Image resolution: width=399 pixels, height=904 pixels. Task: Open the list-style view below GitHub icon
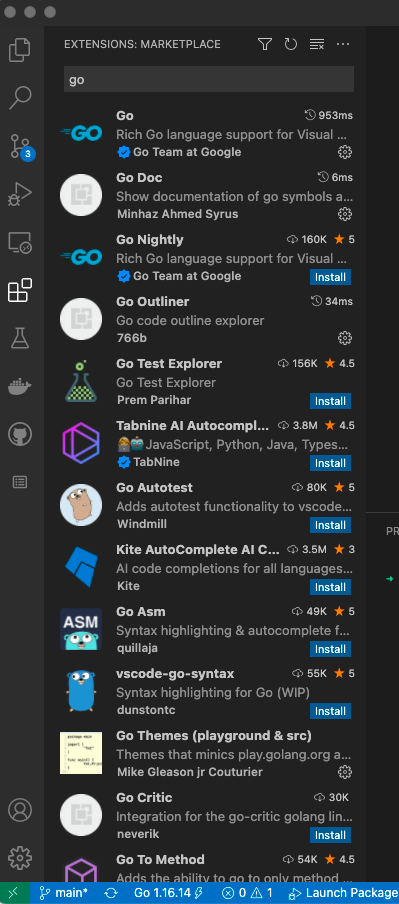click(x=20, y=482)
